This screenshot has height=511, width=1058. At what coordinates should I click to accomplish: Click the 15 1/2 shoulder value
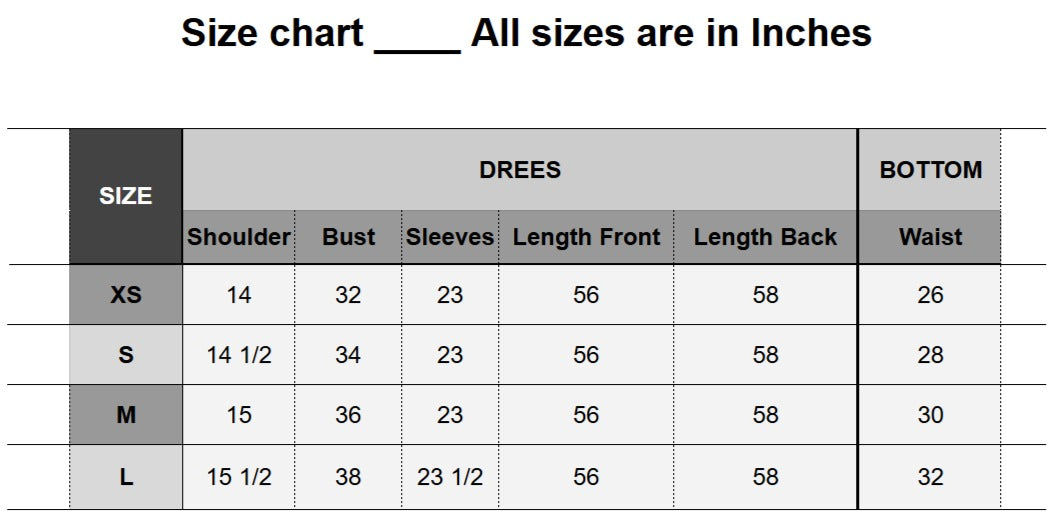point(239,477)
